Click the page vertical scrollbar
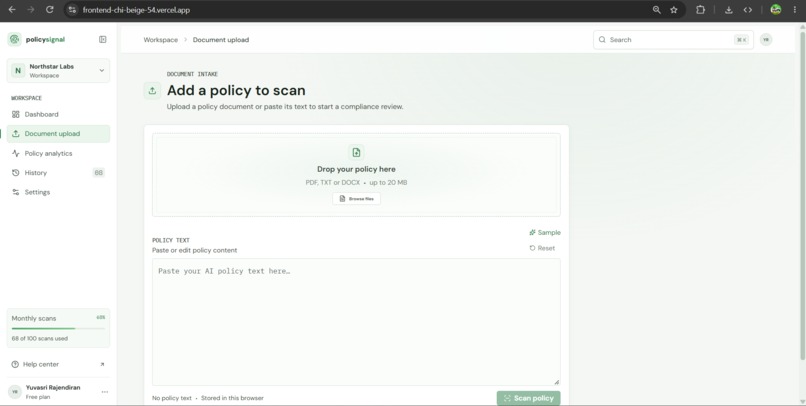Screen dimensions: 806x406 802,195
